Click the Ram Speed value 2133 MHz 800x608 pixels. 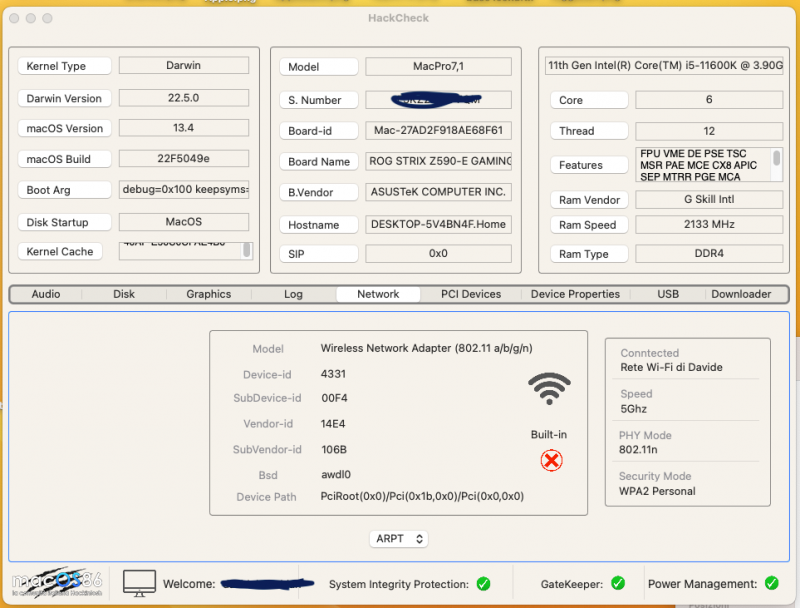[709, 224]
